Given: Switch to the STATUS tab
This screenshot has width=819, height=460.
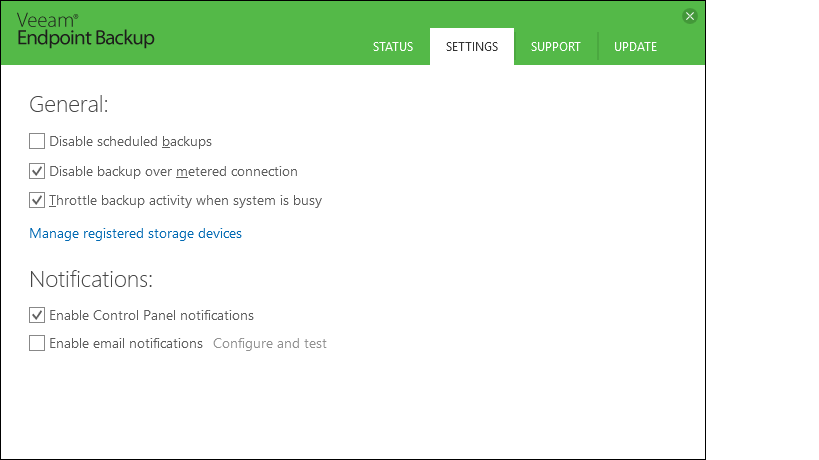Looking at the screenshot, I should coord(393,47).
